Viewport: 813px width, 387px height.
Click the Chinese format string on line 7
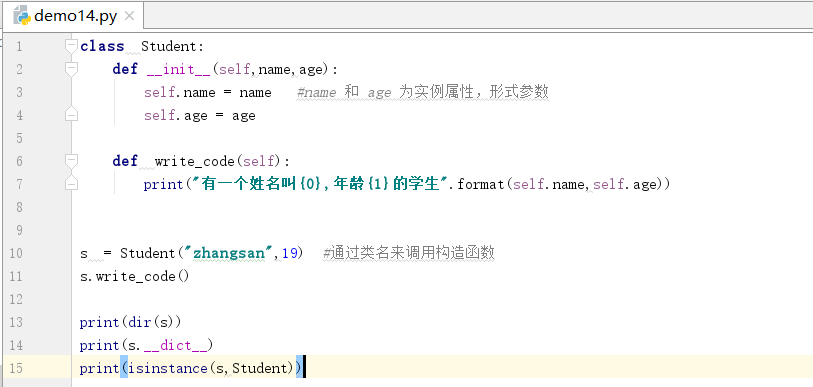click(x=320, y=184)
